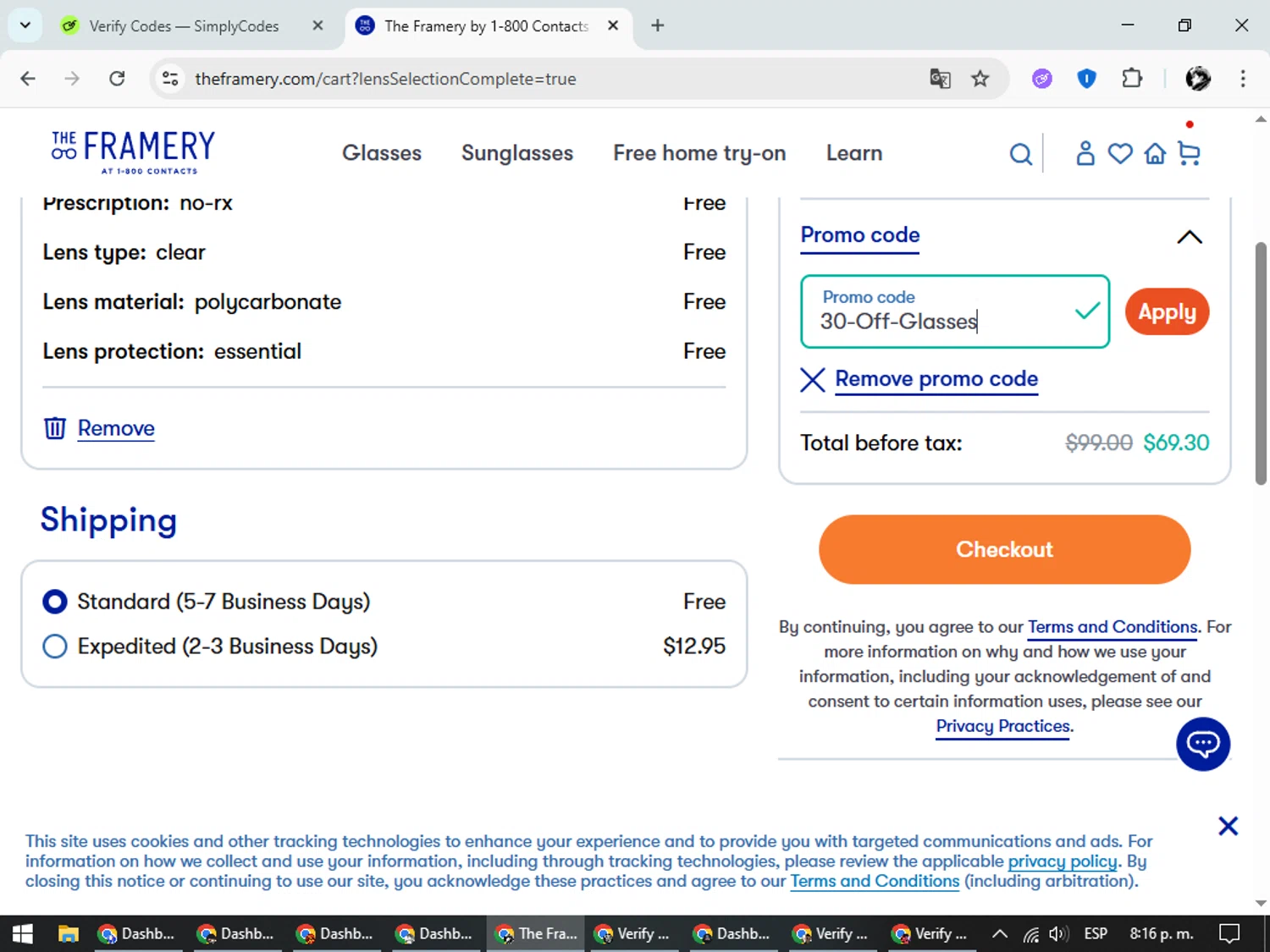Switch to The Fra... taskbar window
1270x952 pixels.
(536, 933)
